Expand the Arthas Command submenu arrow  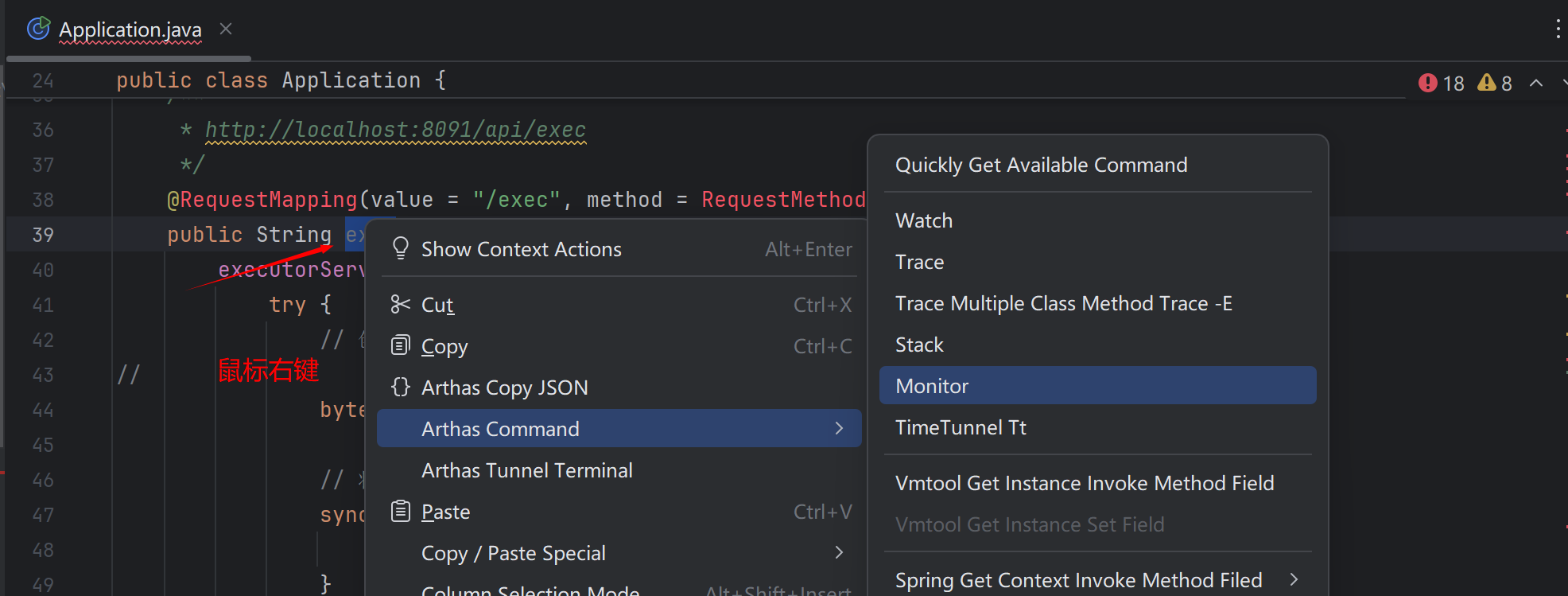839,428
